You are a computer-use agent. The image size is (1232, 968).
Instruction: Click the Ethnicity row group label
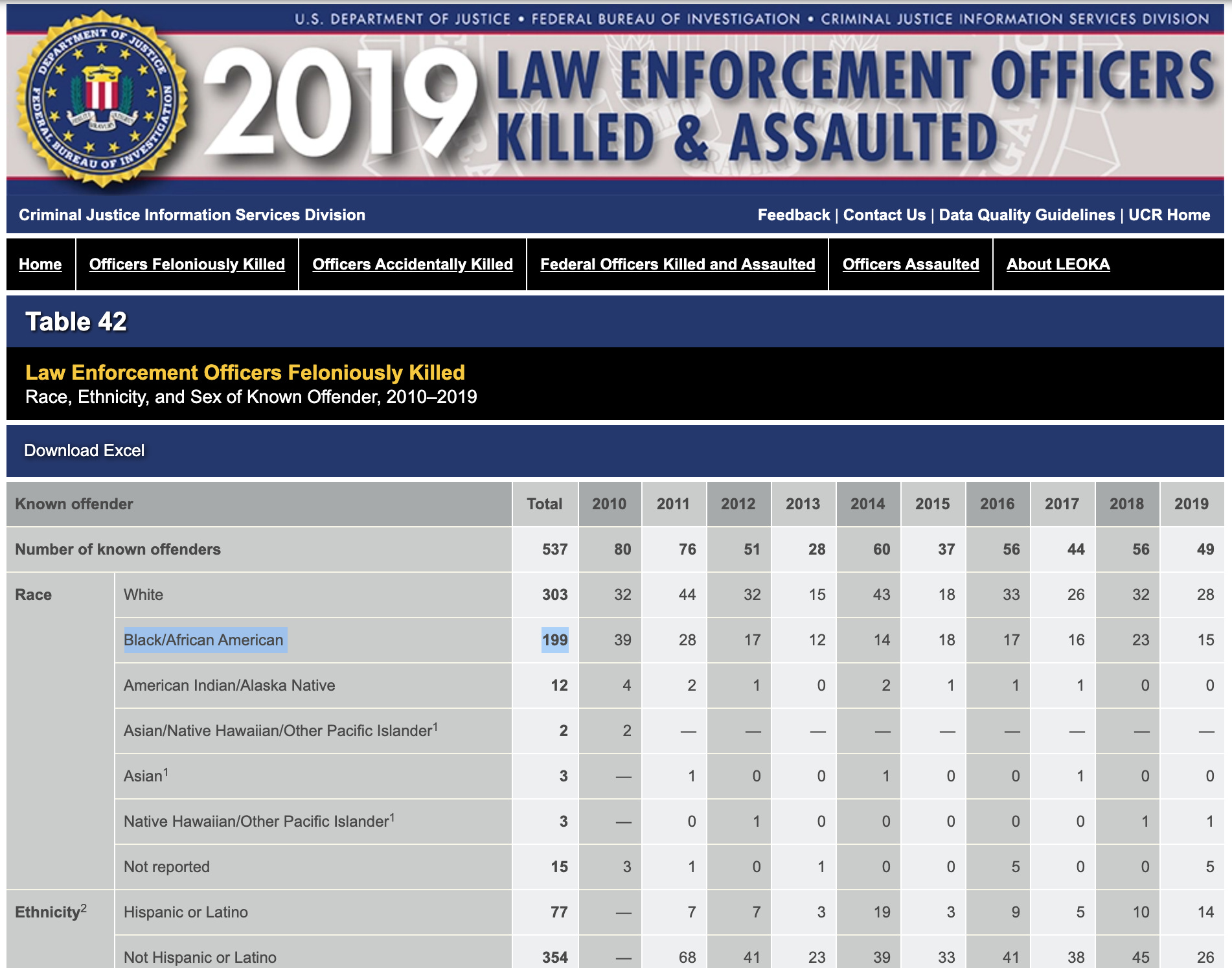click(x=51, y=912)
